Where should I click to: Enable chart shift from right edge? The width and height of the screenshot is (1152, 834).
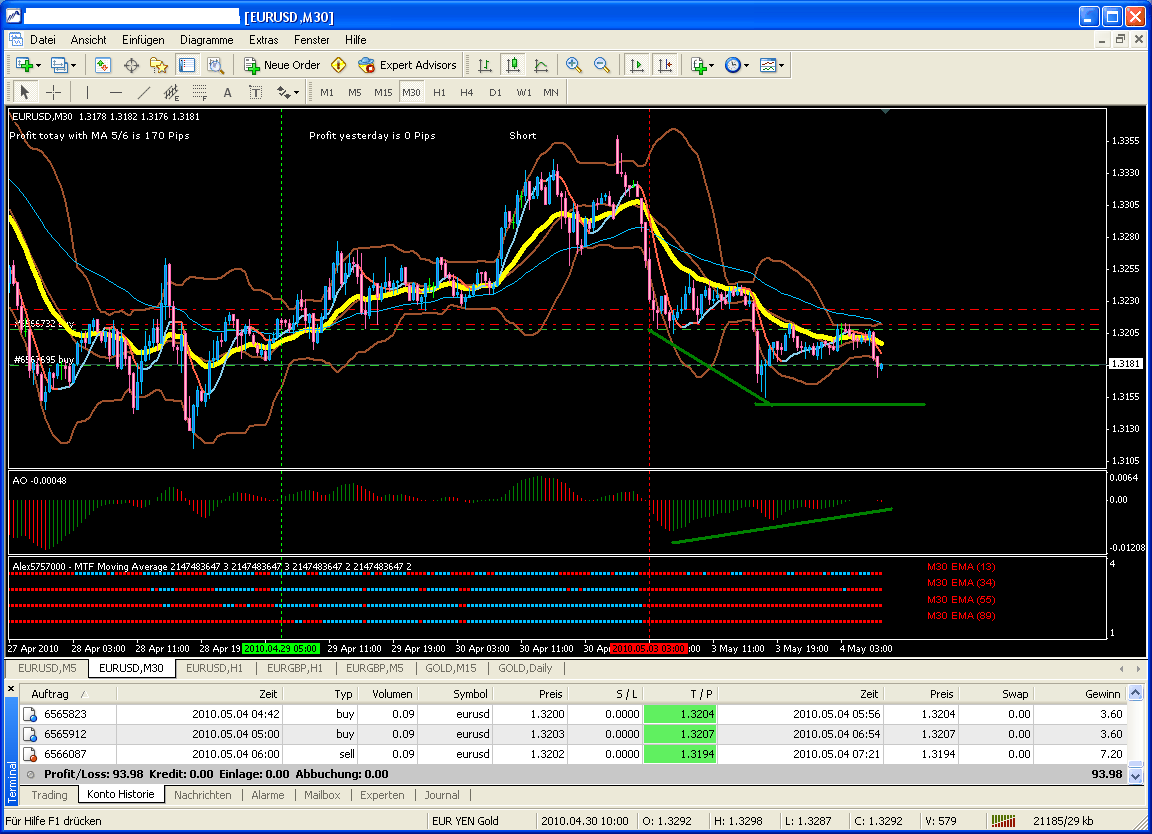click(664, 65)
